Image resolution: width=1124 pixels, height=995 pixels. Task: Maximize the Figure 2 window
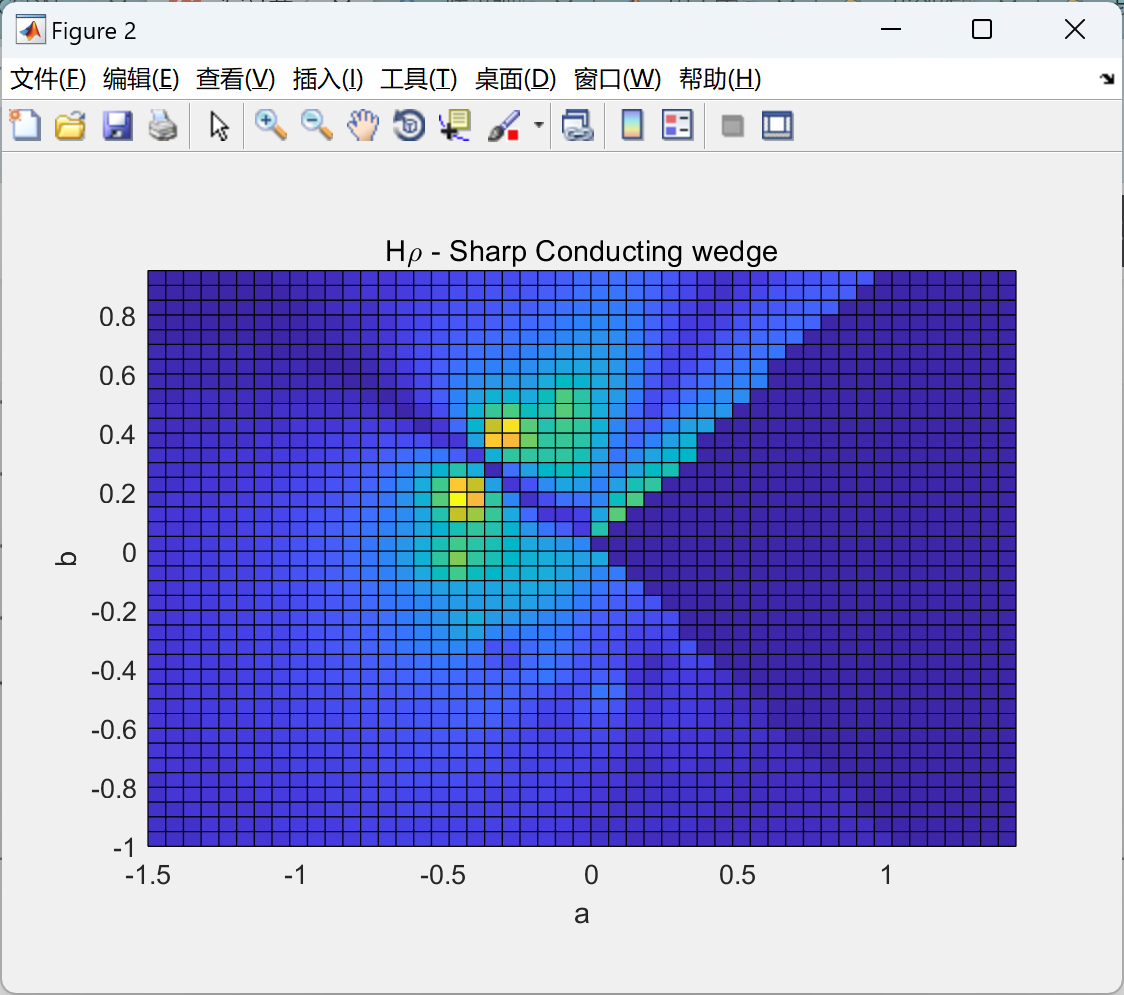(x=982, y=29)
